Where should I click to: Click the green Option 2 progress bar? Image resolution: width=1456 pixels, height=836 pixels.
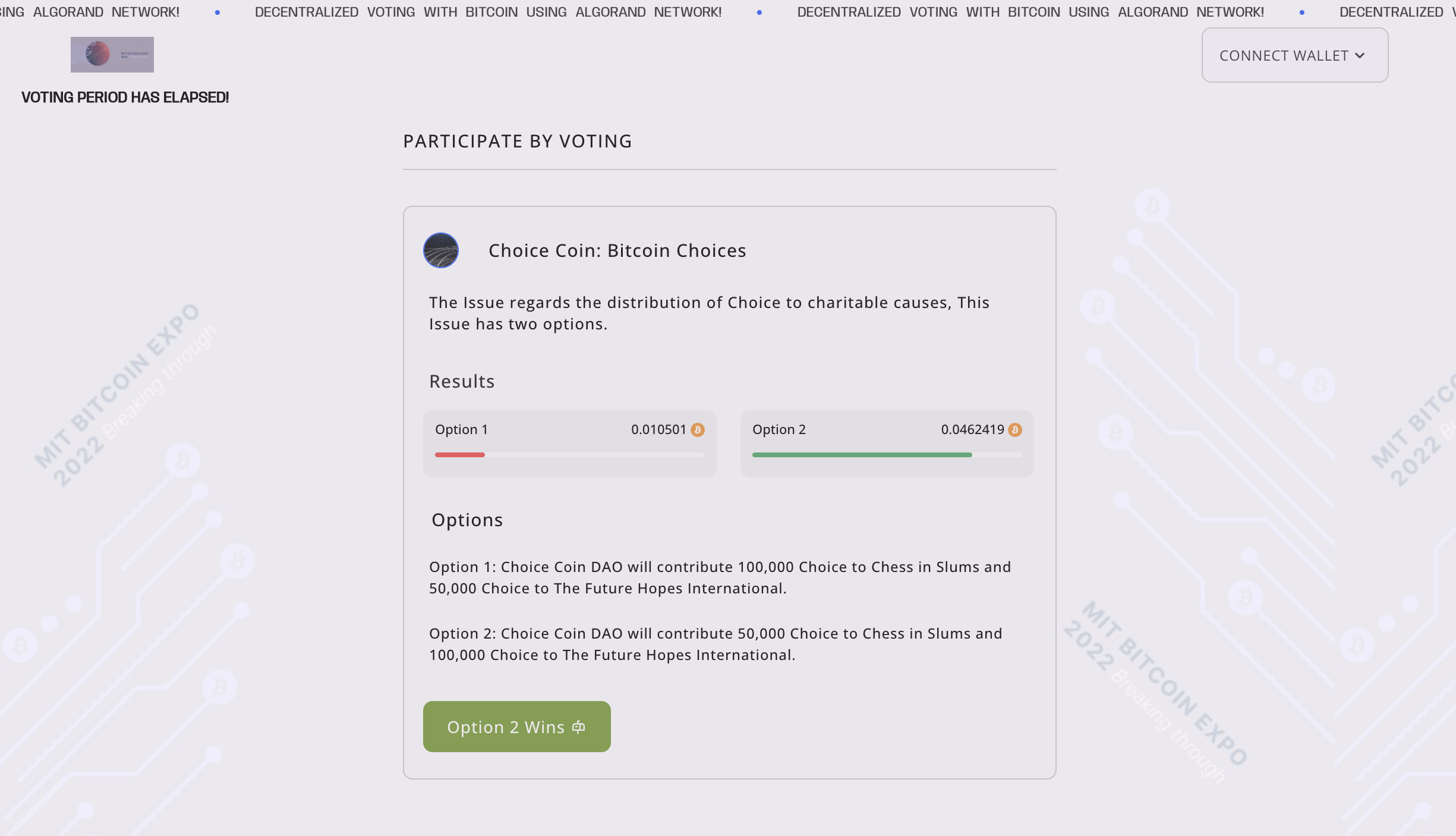click(862, 455)
